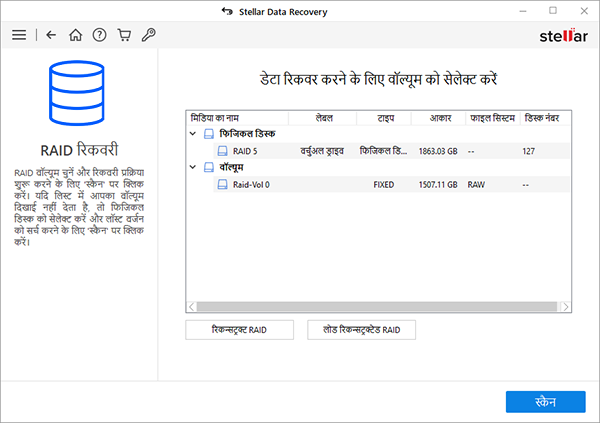Select the Raid-Vol 0 volume row
The width and height of the screenshot is (600, 423).
click(x=391, y=185)
